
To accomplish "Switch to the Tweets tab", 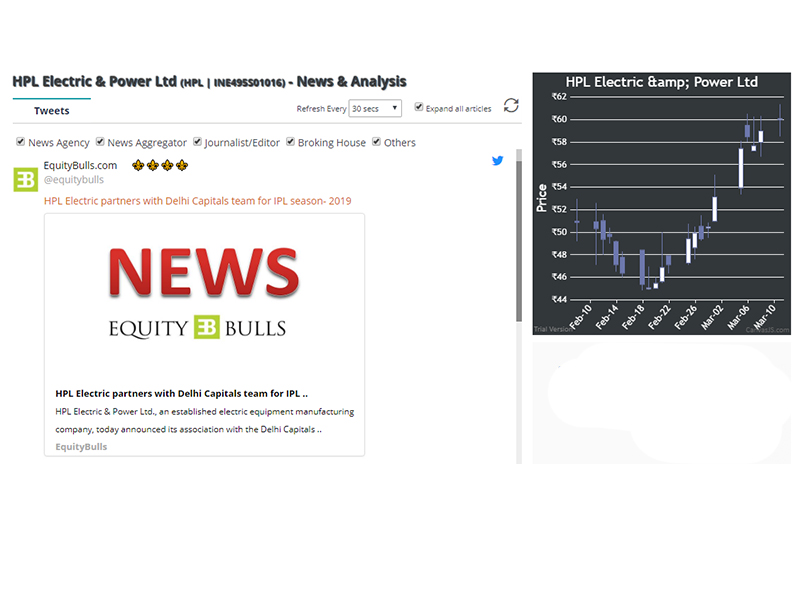I will coord(52,111).
